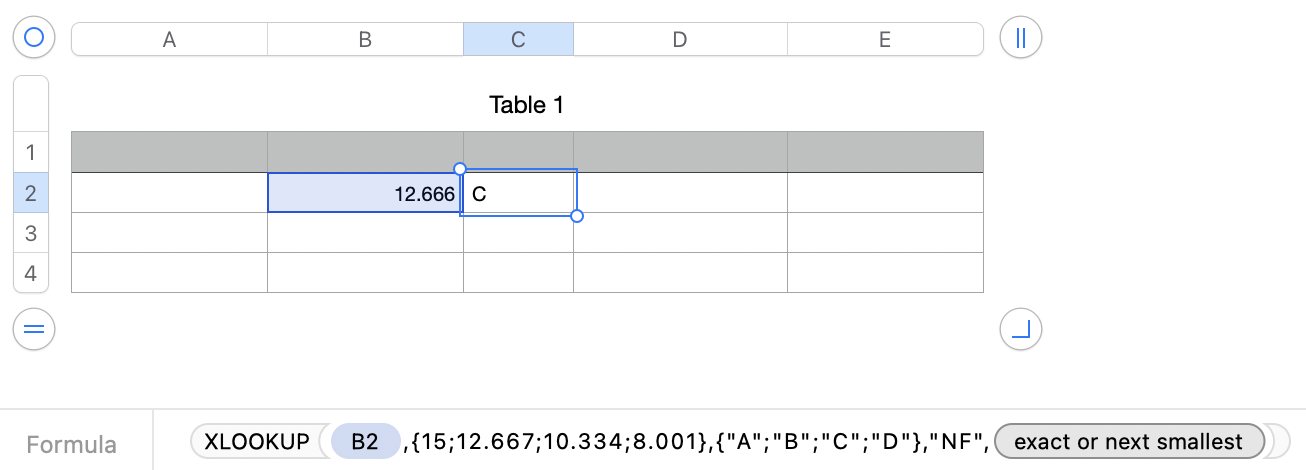1306x470 pixels.
Task: Select cell containing 12.666
Action: coord(365,194)
